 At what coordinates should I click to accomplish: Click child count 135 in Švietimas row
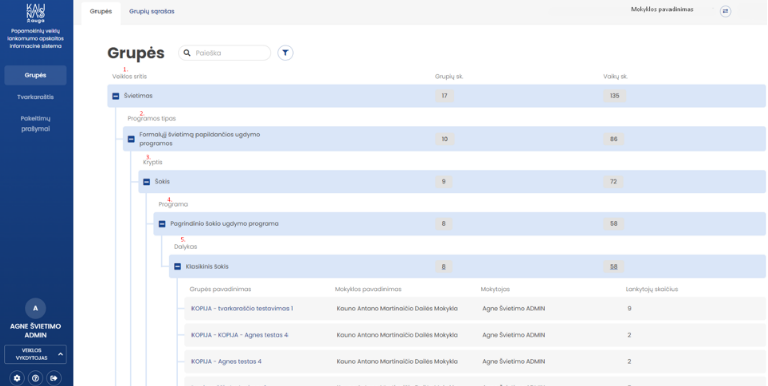coord(615,96)
